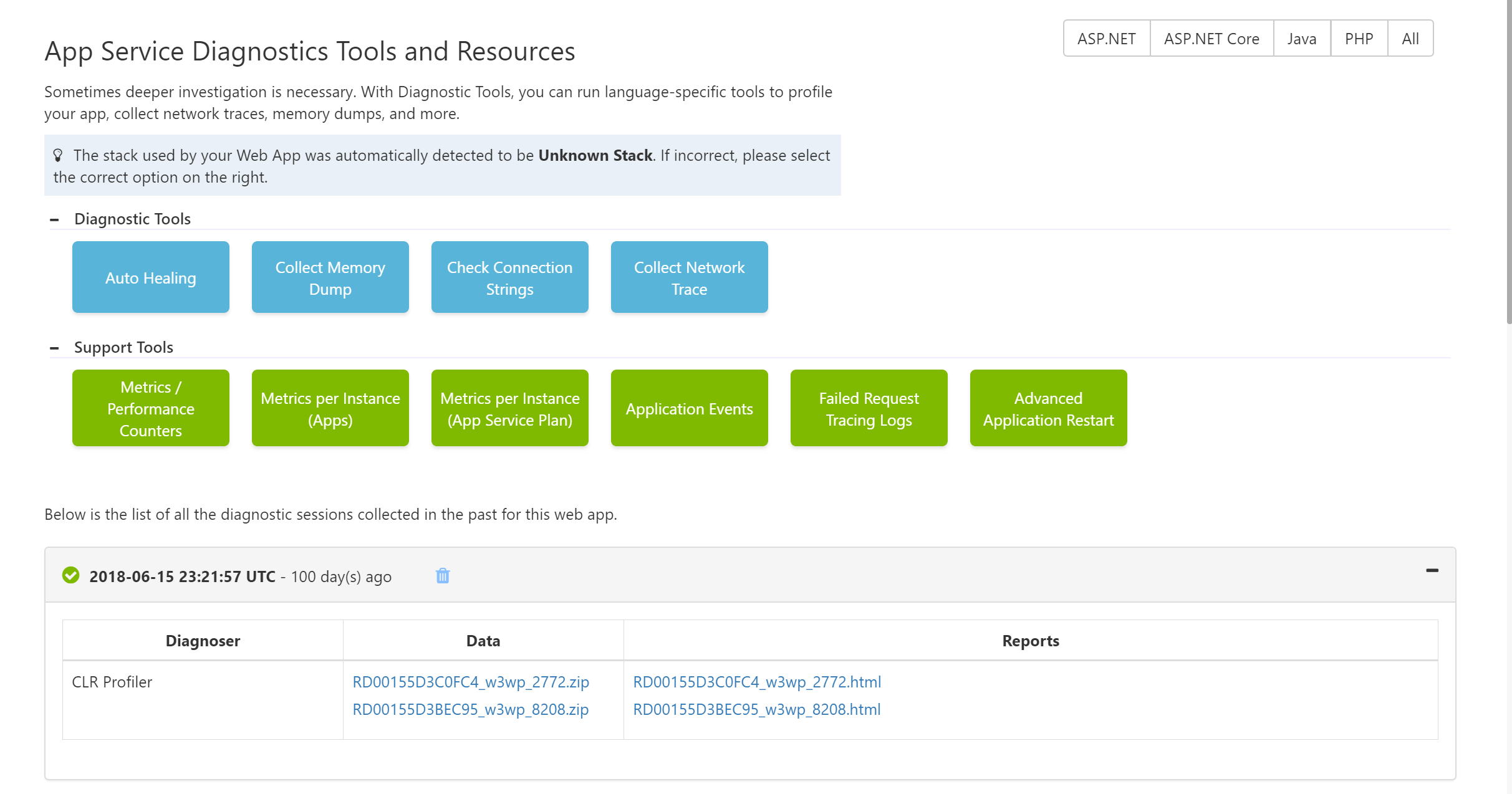Open the Auto Healing tool
This screenshot has width=1512, height=794.
(151, 277)
